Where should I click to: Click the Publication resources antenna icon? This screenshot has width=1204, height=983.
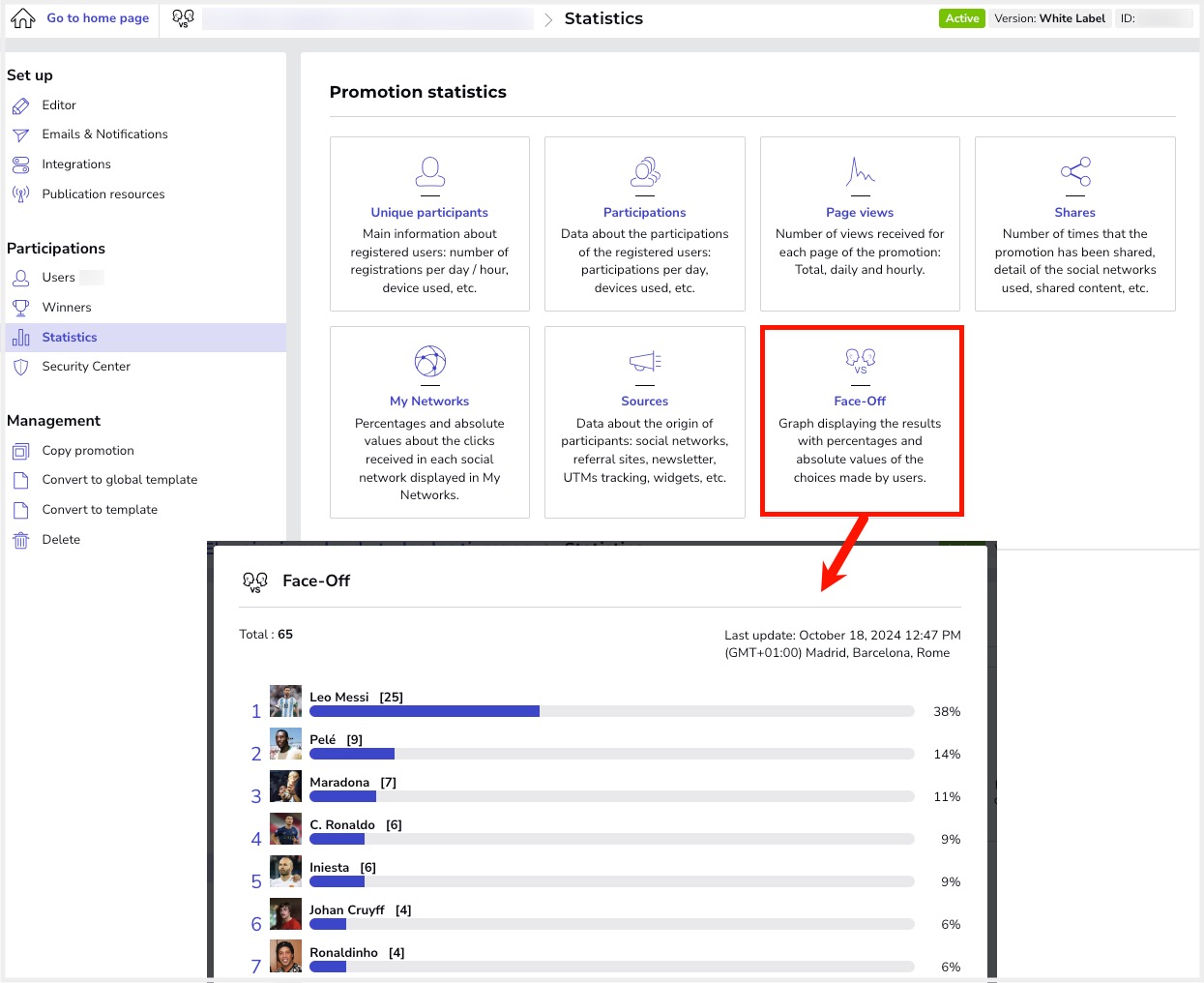20,194
